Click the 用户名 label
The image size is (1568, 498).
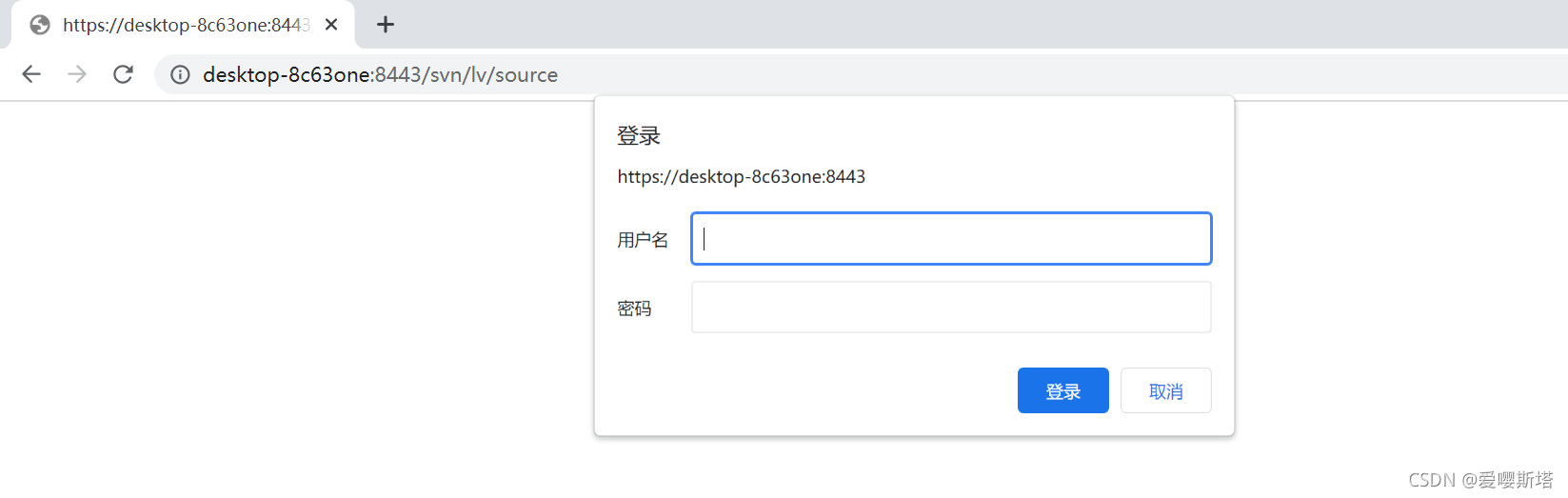pyautogui.click(x=643, y=240)
